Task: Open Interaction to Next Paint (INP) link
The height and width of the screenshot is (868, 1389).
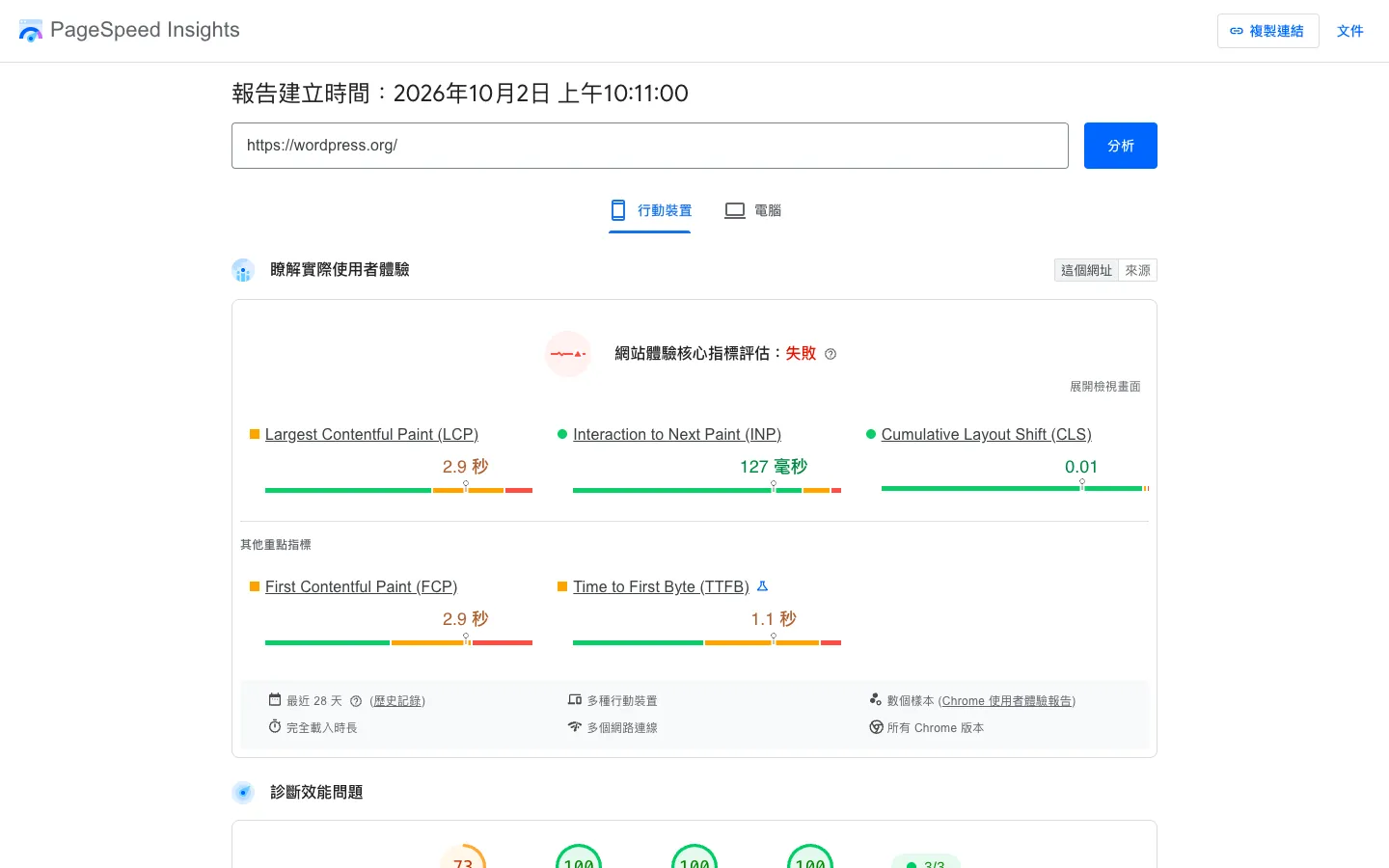Action: [x=677, y=435]
